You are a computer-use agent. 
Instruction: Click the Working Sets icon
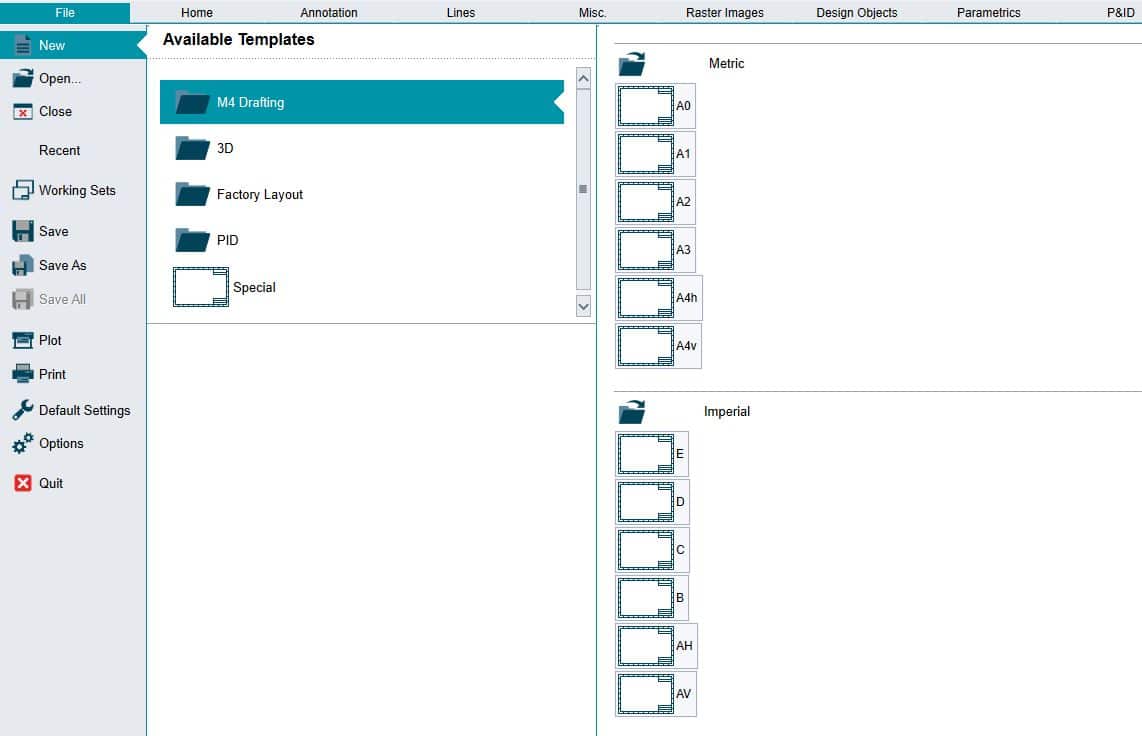pos(22,189)
